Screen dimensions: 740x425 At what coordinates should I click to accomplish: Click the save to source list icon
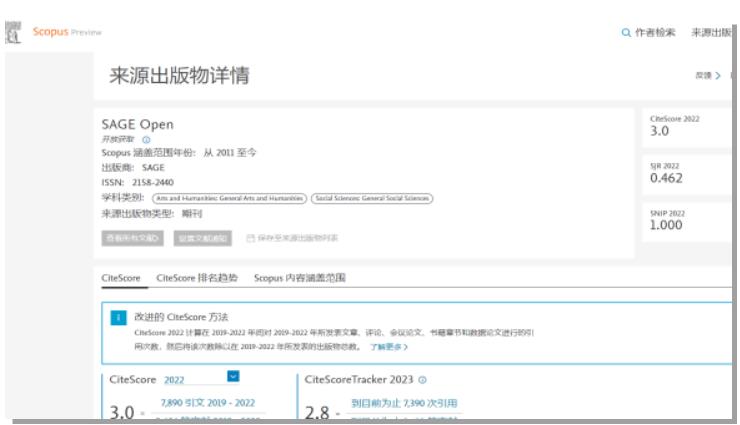[x=251, y=238]
